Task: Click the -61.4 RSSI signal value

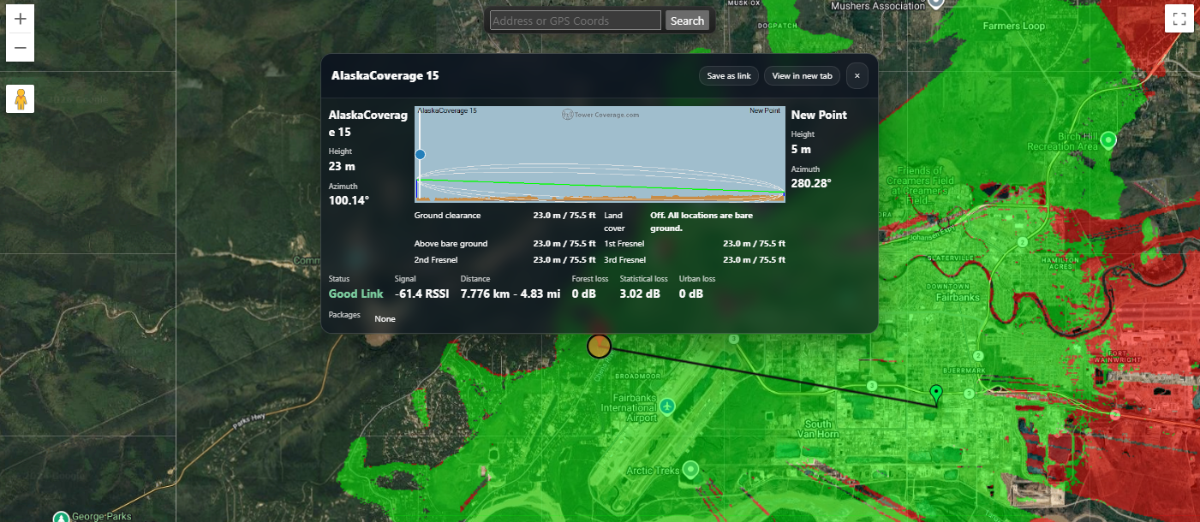Action: coord(422,294)
